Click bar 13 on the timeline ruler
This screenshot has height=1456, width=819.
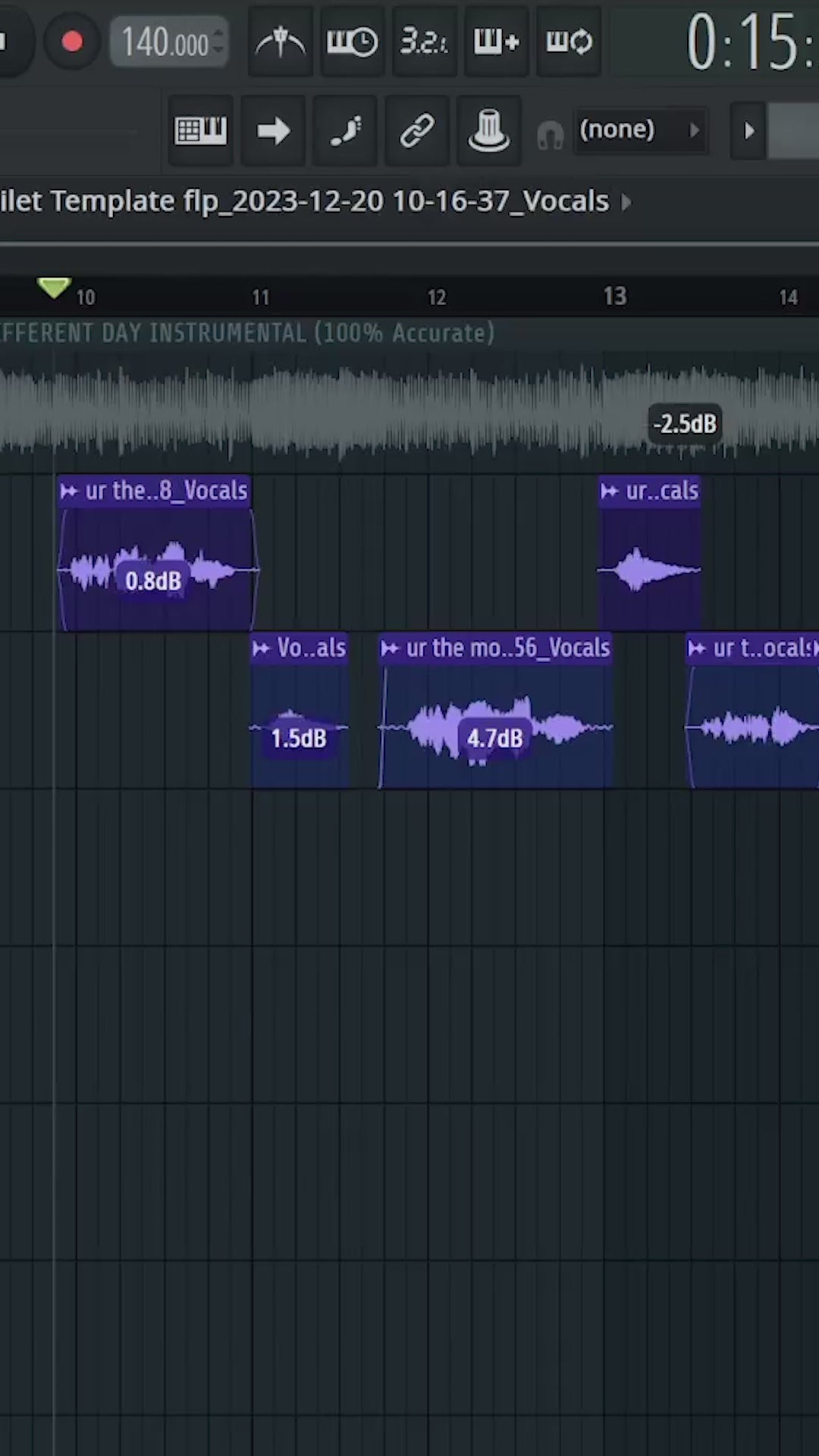[x=614, y=296]
